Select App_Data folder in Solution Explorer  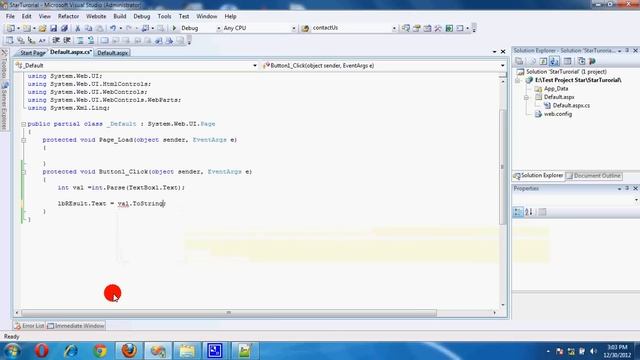click(x=551, y=89)
